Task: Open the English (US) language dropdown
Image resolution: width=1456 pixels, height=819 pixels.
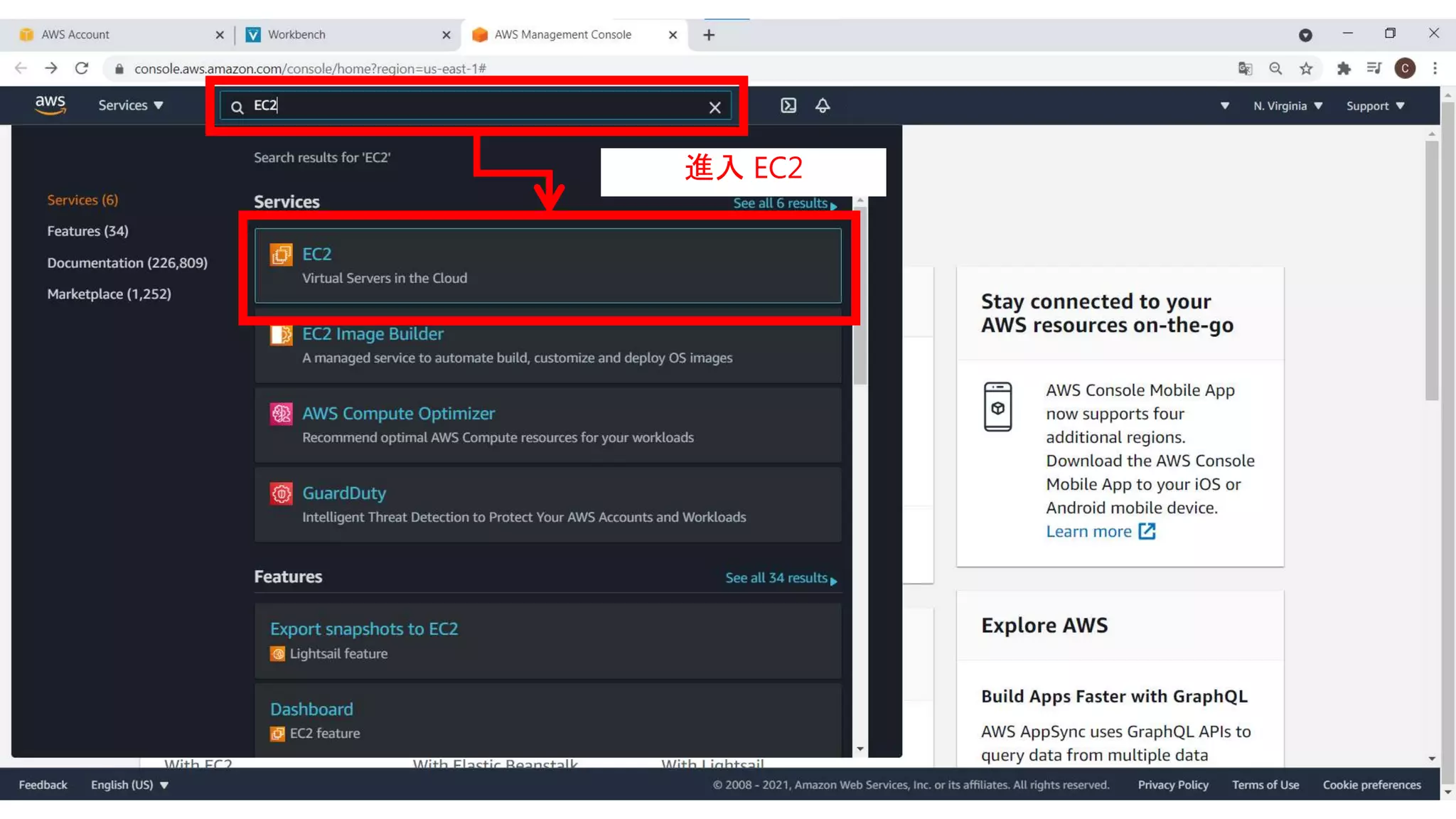Action: point(129,785)
